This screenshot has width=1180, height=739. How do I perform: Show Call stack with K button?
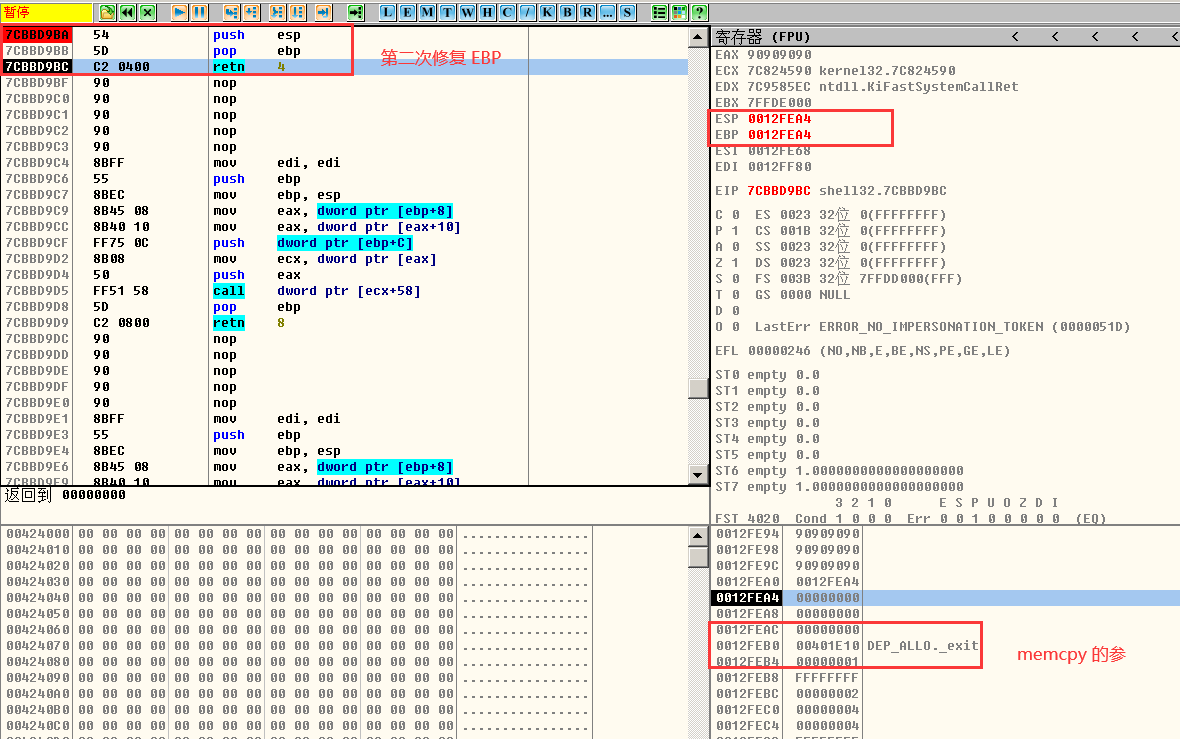click(x=548, y=12)
